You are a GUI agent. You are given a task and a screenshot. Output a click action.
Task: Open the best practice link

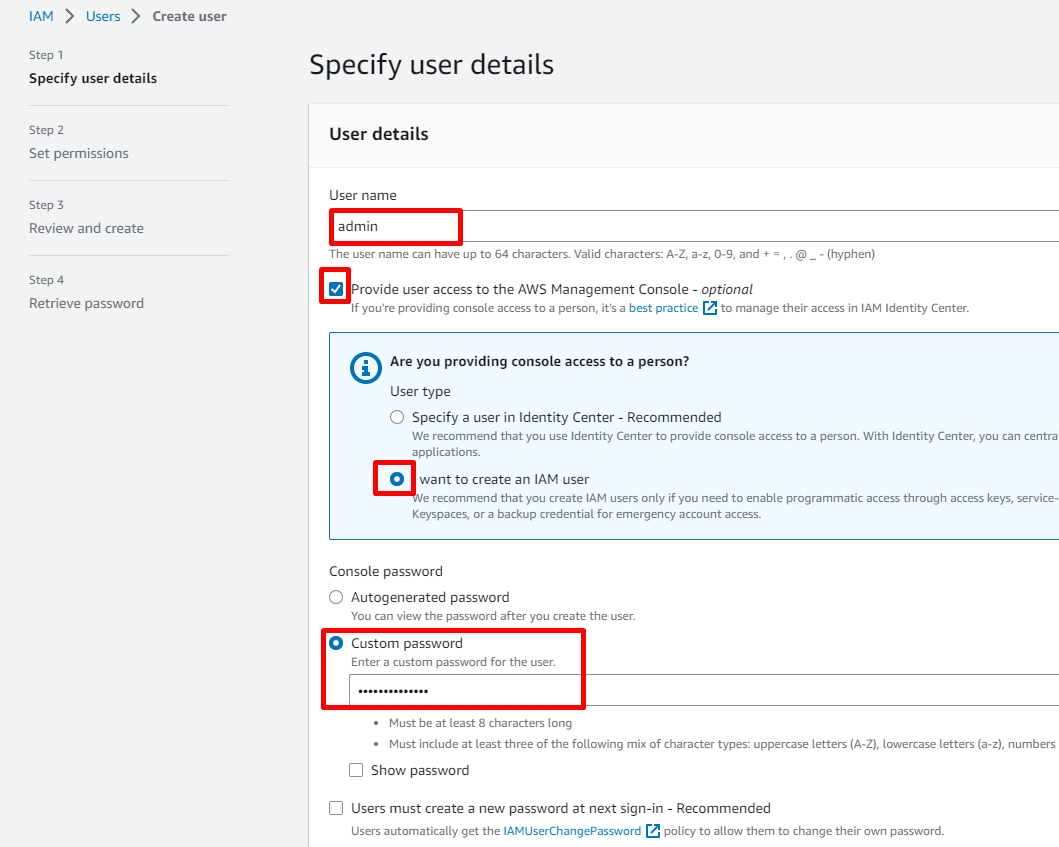pyautogui.click(x=663, y=308)
